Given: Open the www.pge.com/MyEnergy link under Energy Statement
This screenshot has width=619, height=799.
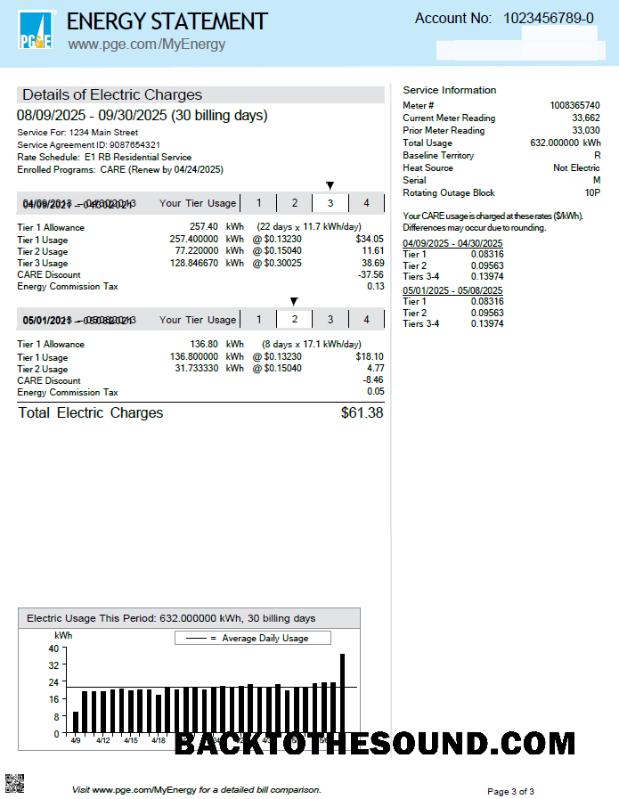Looking at the screenshot, I should (147, 44).
